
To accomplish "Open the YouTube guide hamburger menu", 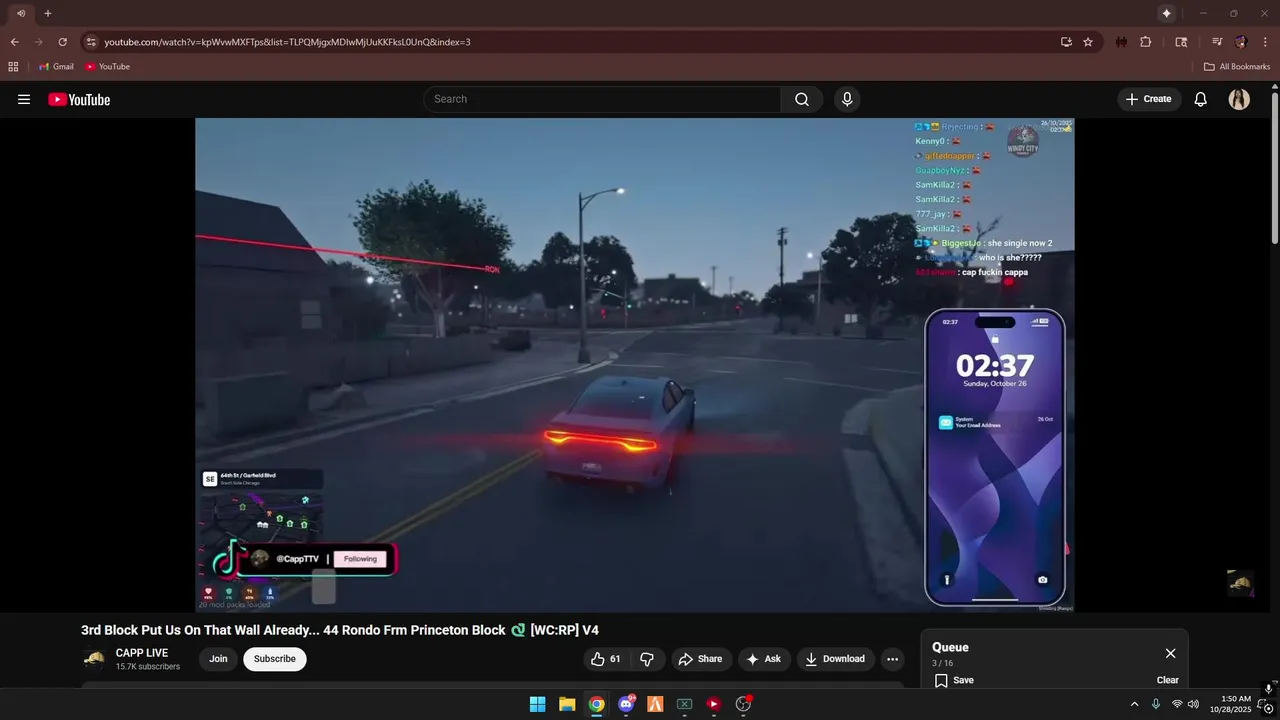I will click(x=24, y=99).
